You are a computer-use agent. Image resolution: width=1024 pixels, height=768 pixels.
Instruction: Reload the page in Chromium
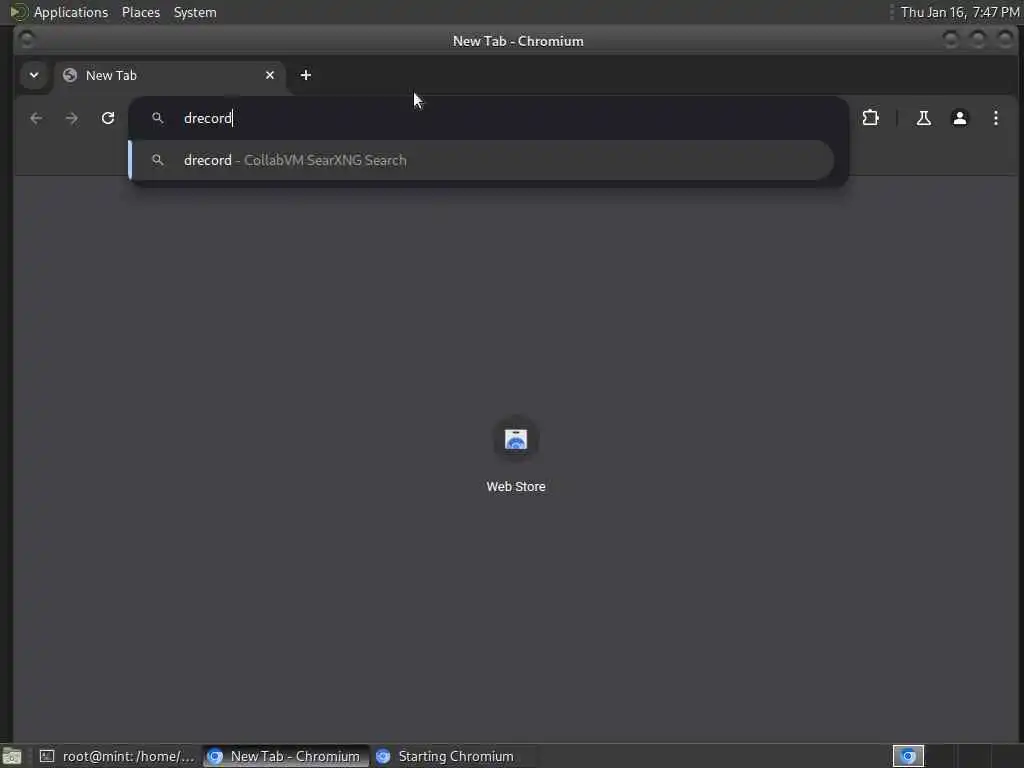[108, 118]
